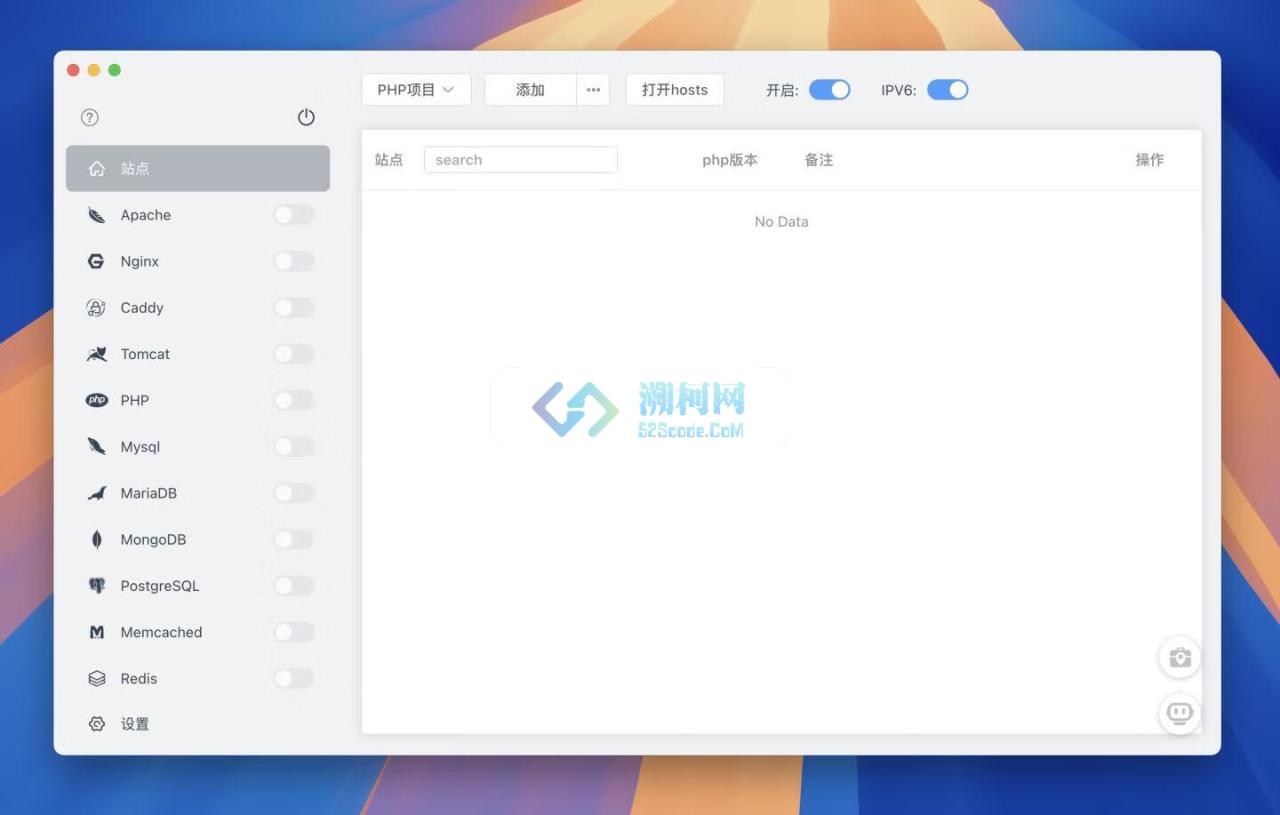This screenshot has height=815, width=1280.
Task: Toggle the Memcached service switch
Action: coord(294,632)
